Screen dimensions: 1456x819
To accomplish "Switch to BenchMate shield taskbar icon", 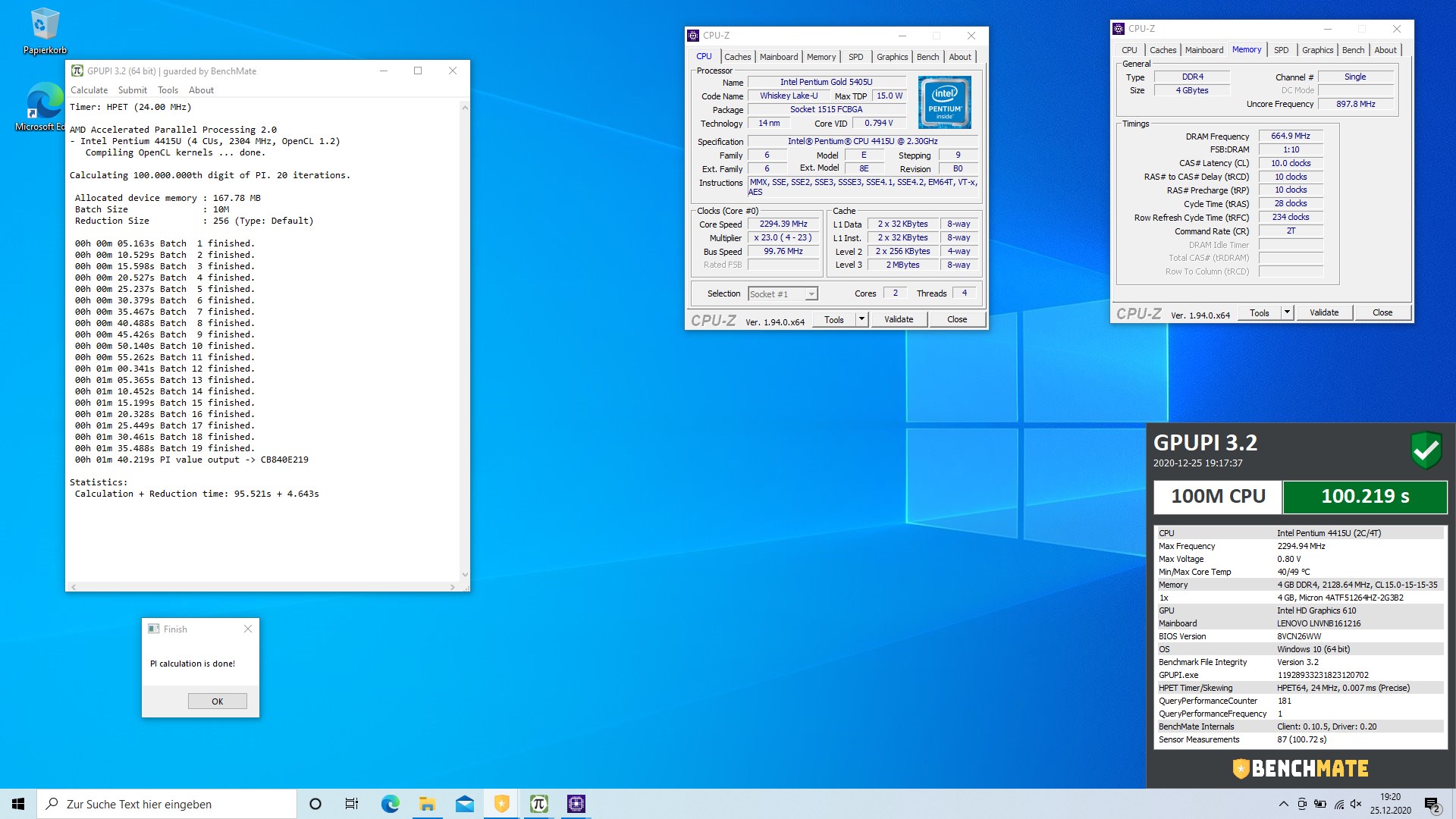I will coord(501,804).
